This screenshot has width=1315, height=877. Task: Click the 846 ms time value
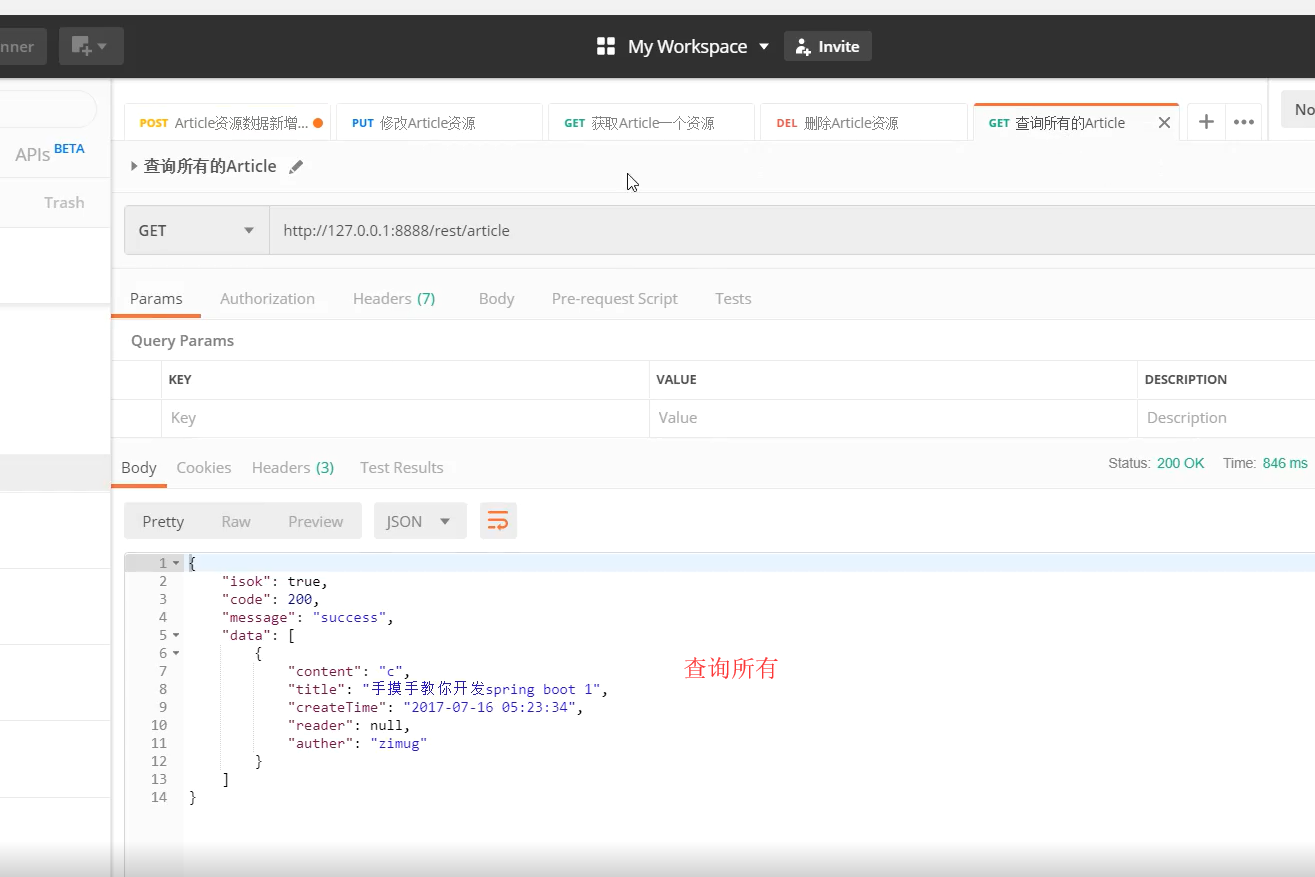click(1285, 463)
